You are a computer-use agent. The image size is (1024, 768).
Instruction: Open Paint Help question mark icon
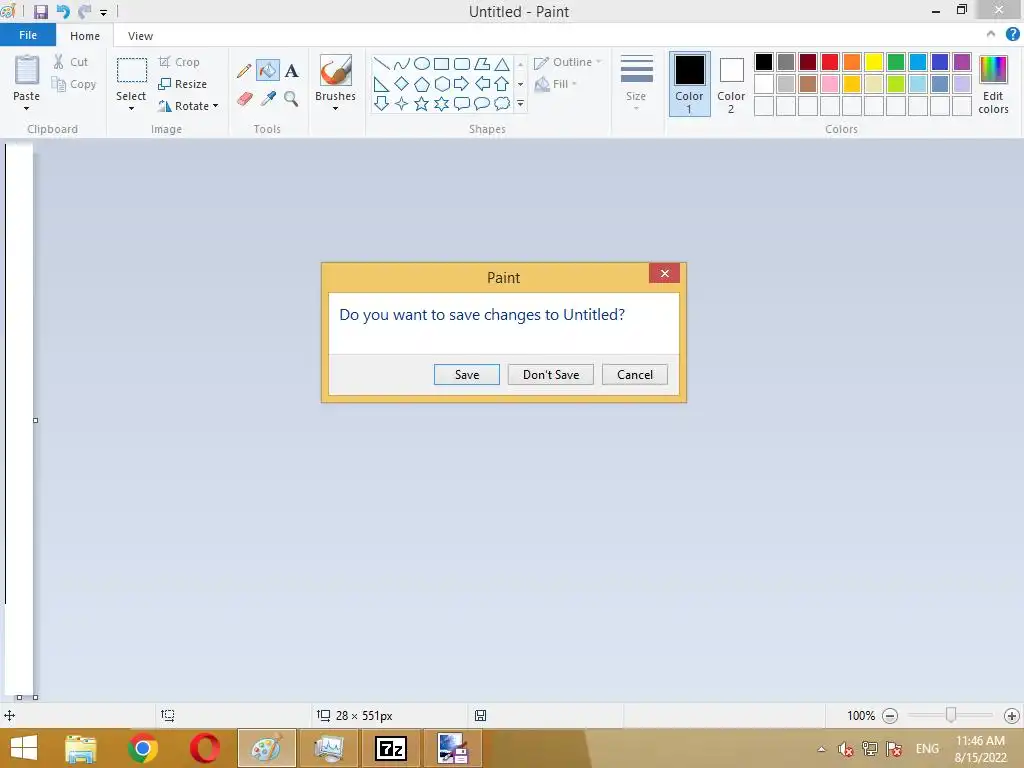click(1012, 35)
